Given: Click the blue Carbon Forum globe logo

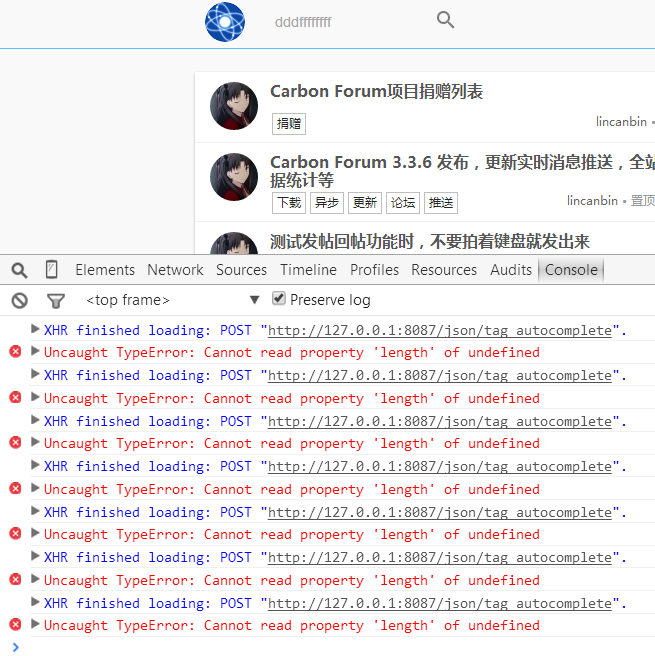Looking at the screenshot, I should point(225,22).
